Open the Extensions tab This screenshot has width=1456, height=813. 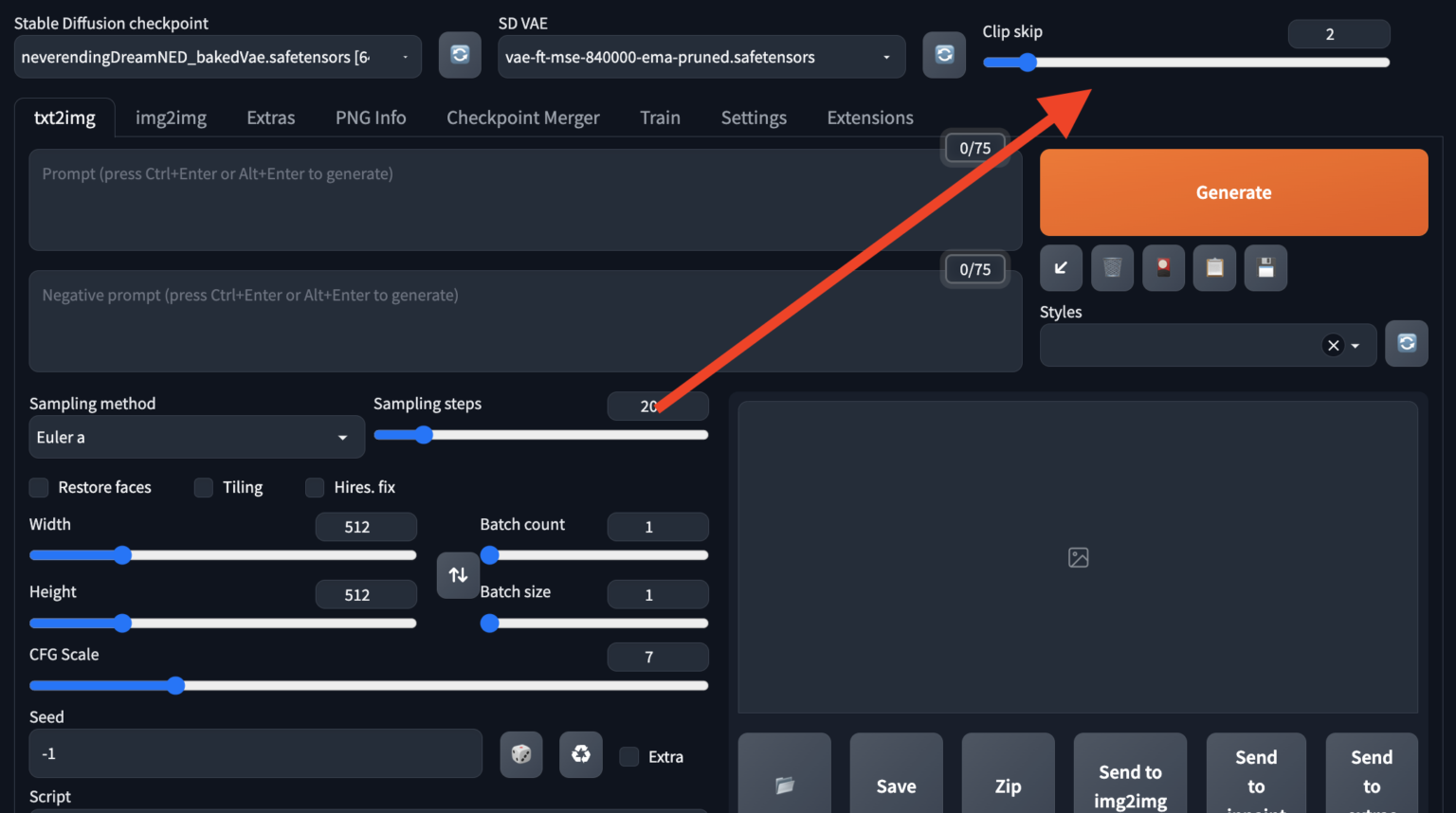coord(869,118)
